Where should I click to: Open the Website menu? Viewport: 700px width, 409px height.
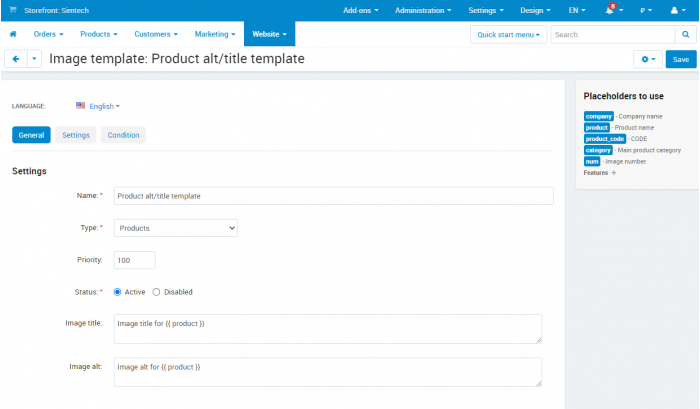click(x=269, y=34)
